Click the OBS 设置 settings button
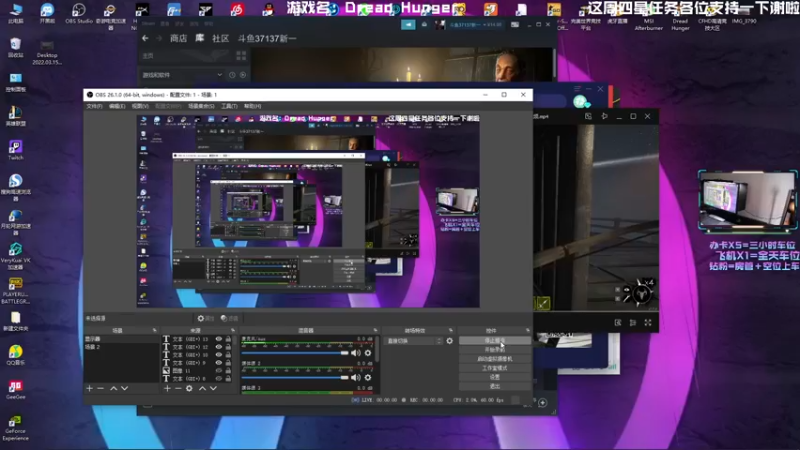This screenshot has height=450, width=800. coord(494,377)
